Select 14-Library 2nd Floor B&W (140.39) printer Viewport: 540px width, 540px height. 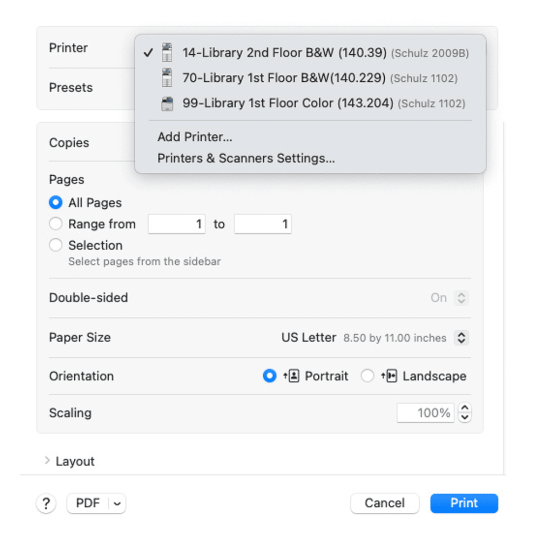(x=310, y=53)
